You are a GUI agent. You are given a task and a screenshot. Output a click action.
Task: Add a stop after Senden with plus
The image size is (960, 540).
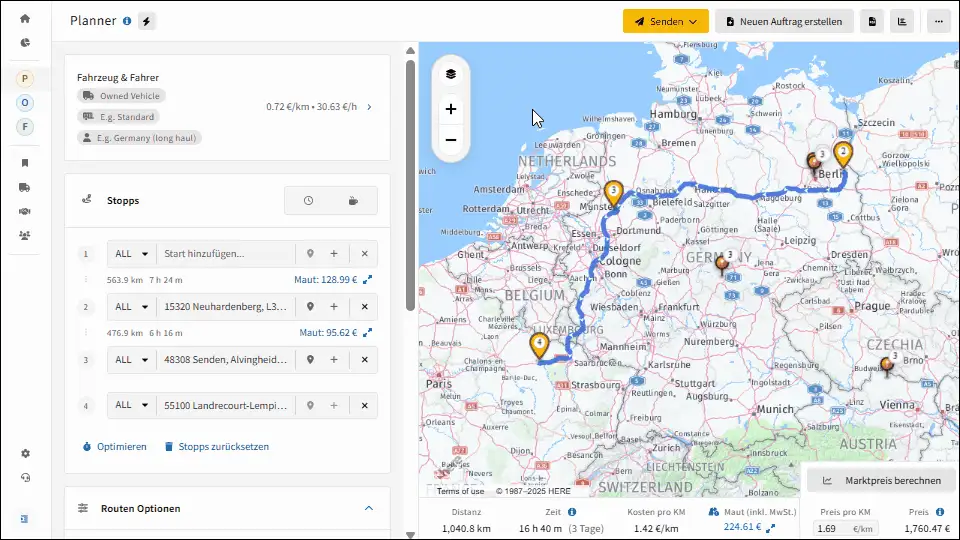[334, 360]
